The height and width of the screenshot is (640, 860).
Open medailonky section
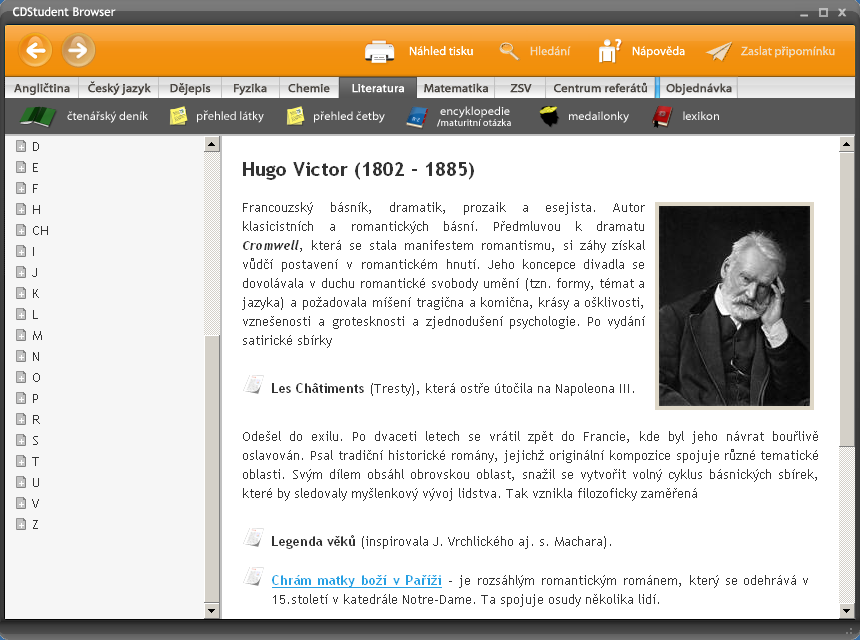598,116
